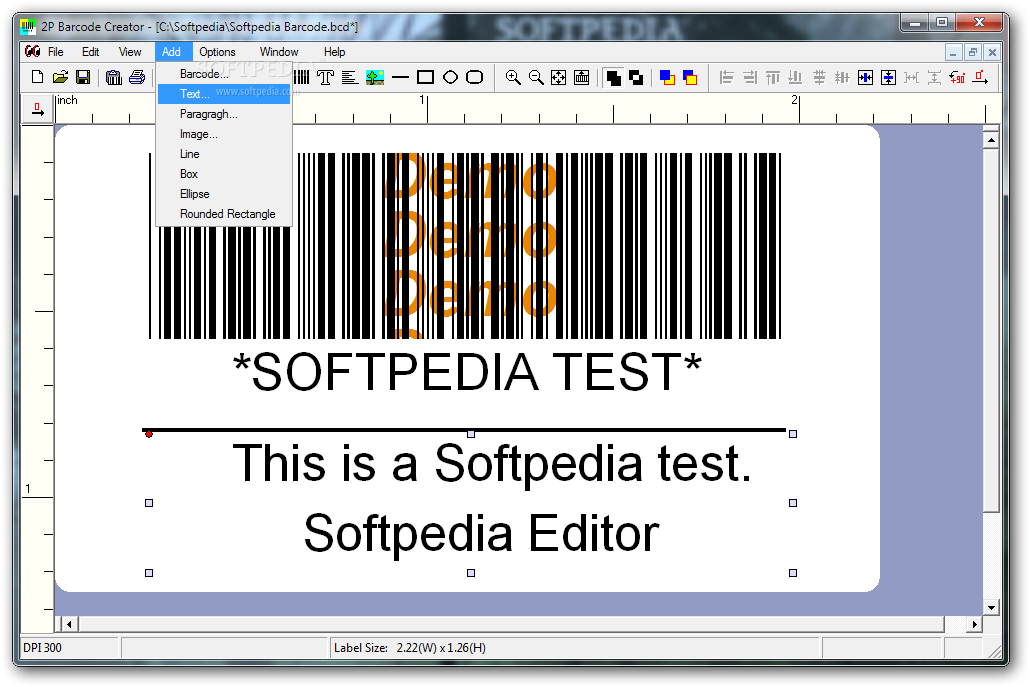
Task: Open the Window menu
Action: click(x=279, y=52)
